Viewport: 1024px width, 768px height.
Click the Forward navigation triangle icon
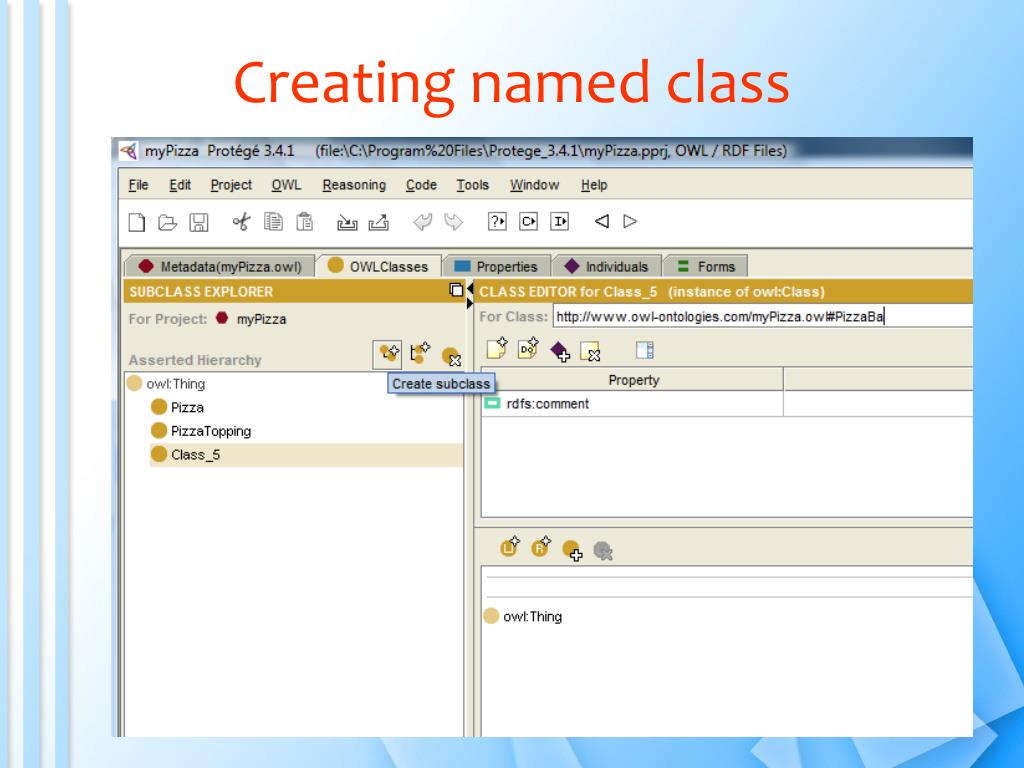coord(630,221)
